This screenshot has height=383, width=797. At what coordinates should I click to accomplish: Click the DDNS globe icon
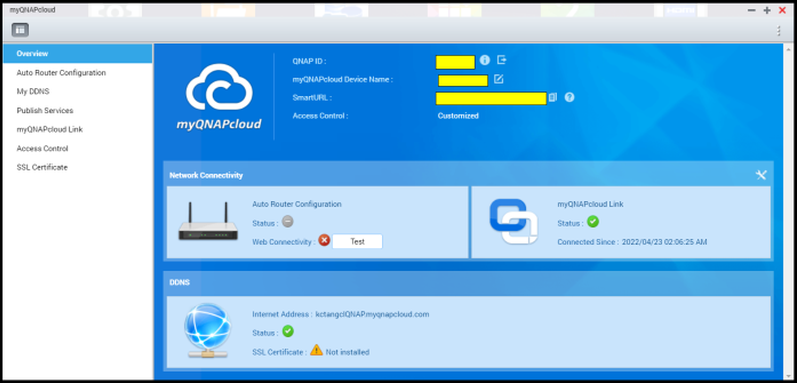click(x=207, y=331)
